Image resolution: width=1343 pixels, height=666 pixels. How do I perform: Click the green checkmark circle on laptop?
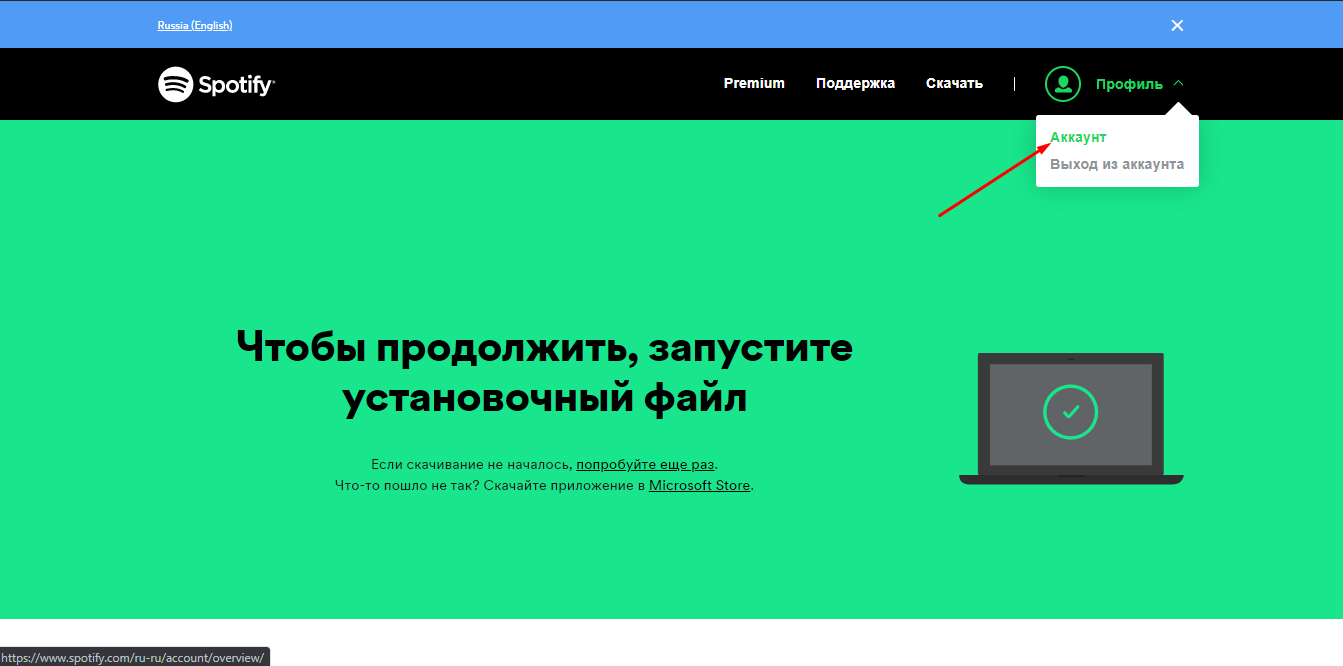[x=1070, y=411]
